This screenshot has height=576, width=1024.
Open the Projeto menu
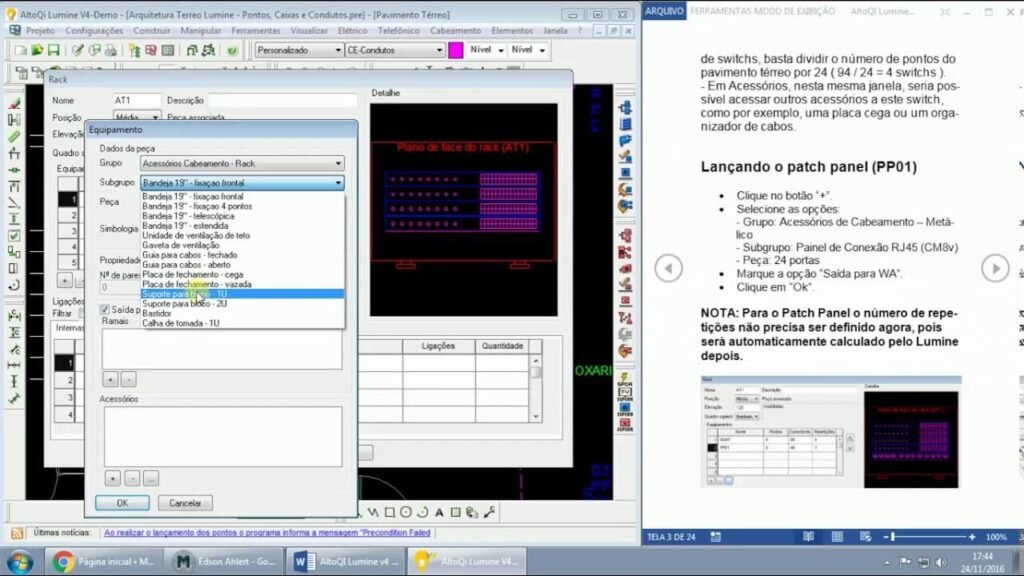point(40,31)
